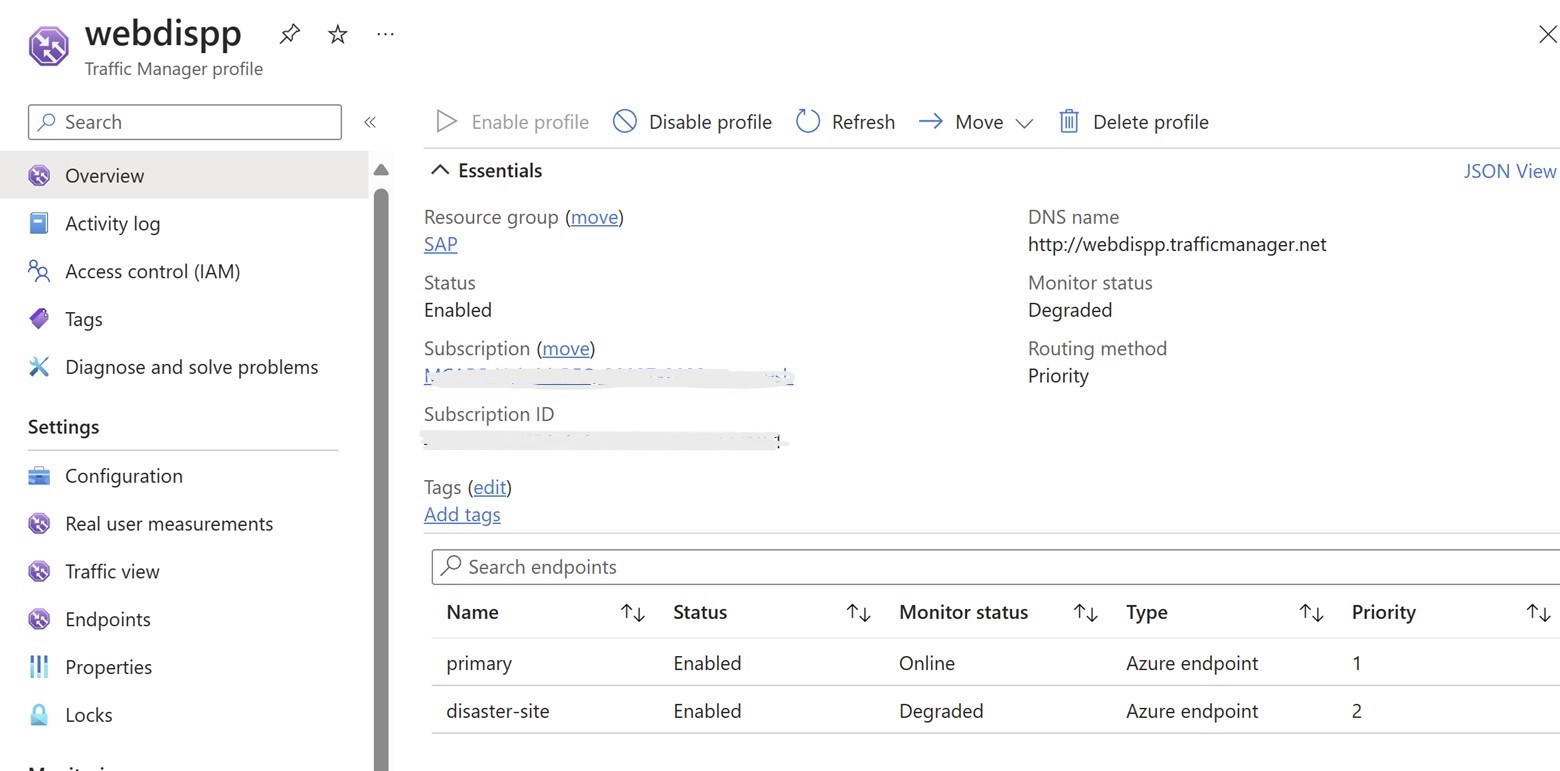Open Diagnose and solve problems
The image size is (1560, 771).
(191, 367)
